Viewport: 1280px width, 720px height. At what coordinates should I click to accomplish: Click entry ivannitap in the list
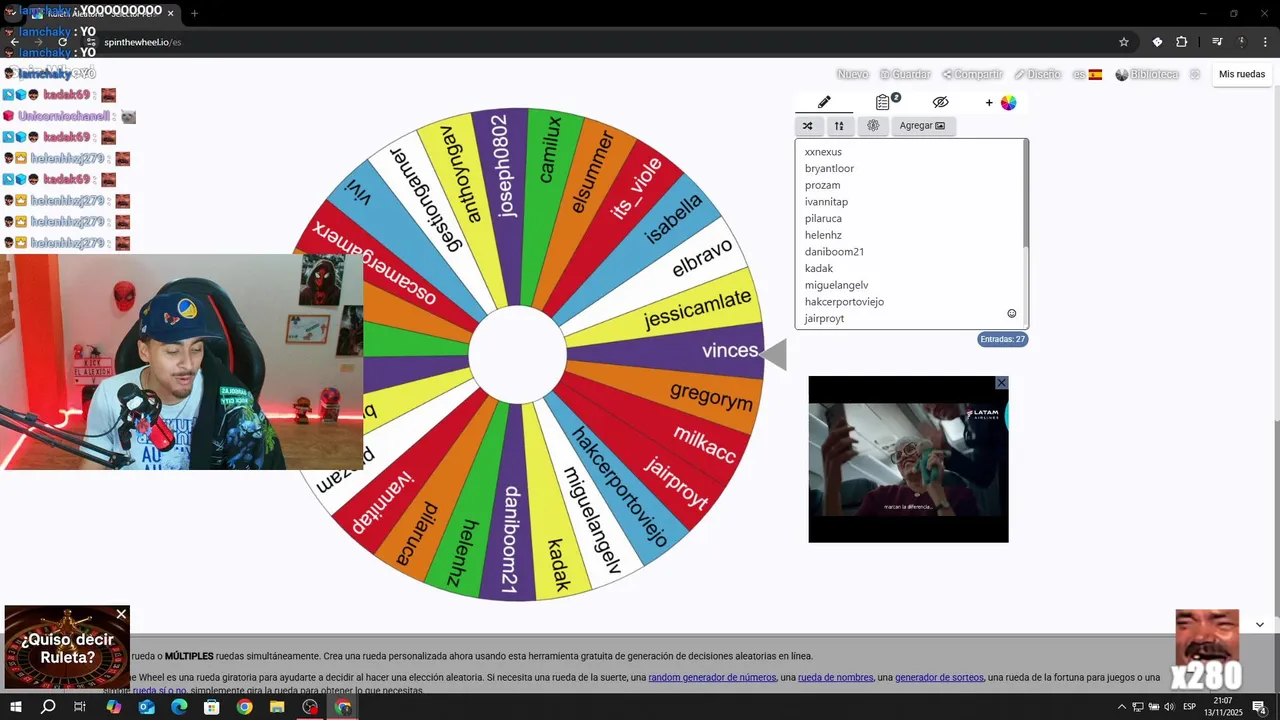point(826,202)
